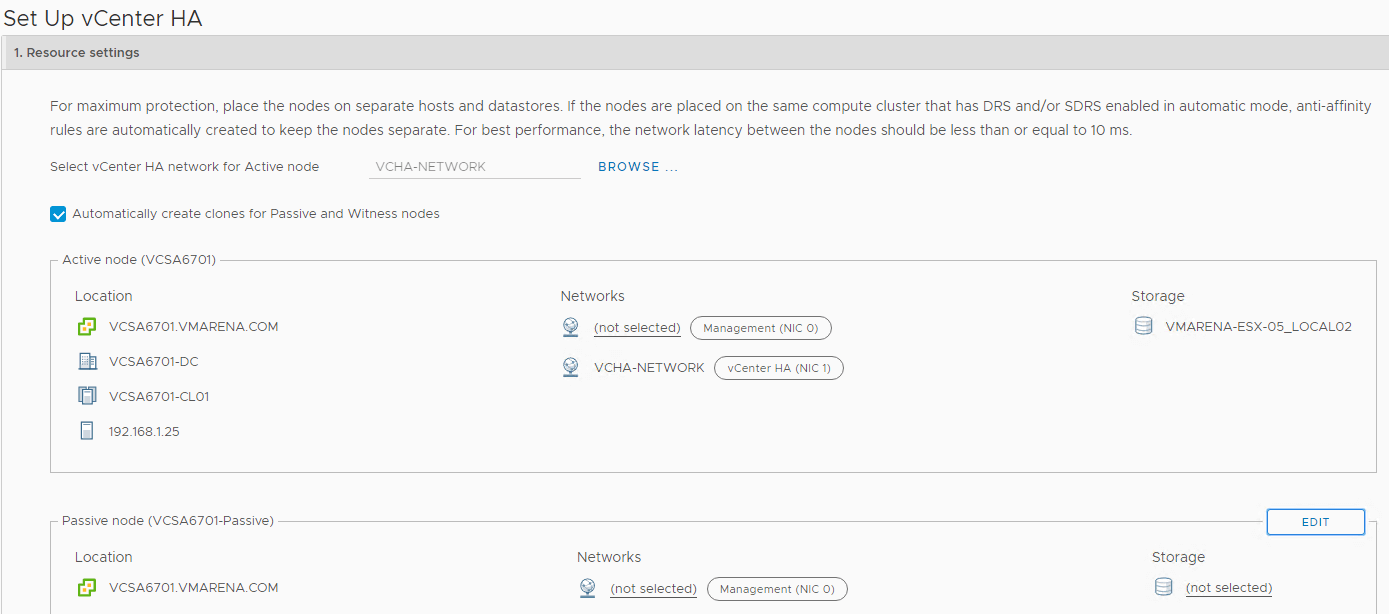The height and width of the screenshot is (614, 1389).
Task: Click the vCenter icon beside Active node VCSA6701.VMARENA.COM
Action: 87,327
